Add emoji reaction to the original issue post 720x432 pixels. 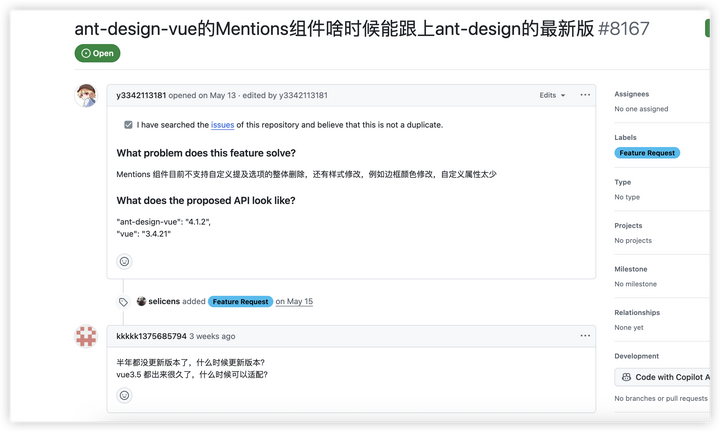124,262
